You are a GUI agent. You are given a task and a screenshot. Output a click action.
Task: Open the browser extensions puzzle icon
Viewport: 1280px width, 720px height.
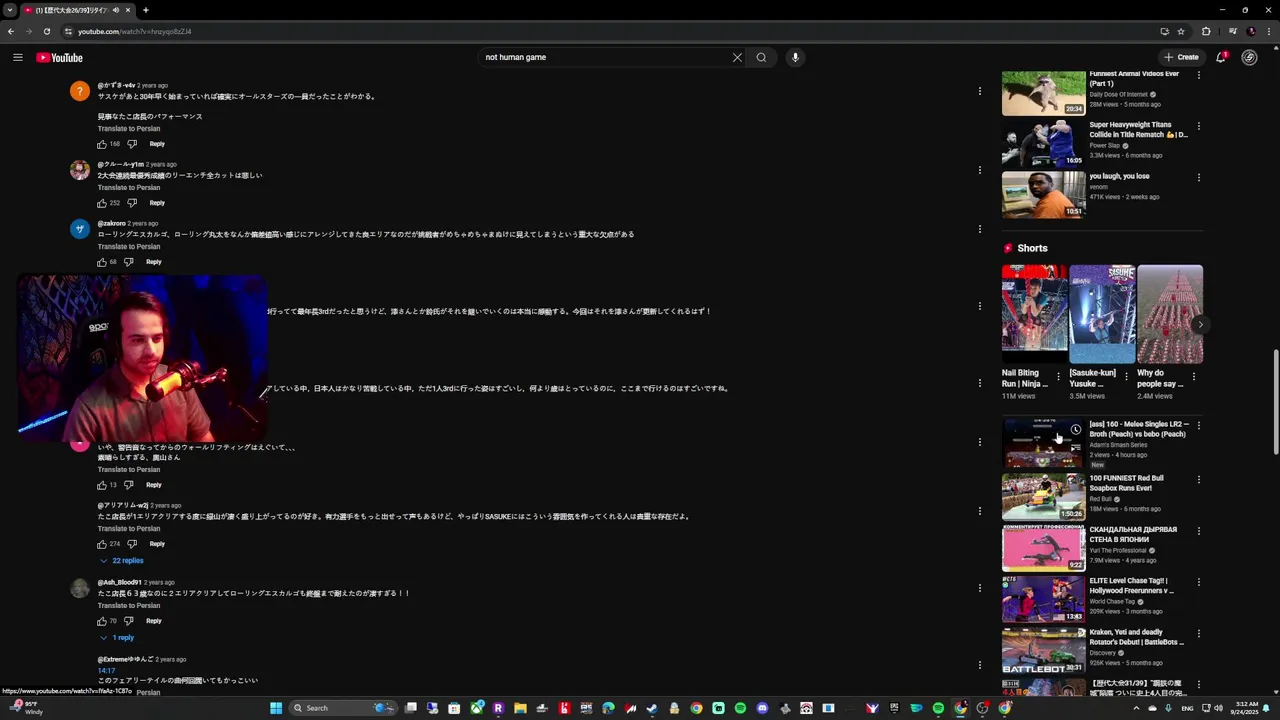(1206, 31)
